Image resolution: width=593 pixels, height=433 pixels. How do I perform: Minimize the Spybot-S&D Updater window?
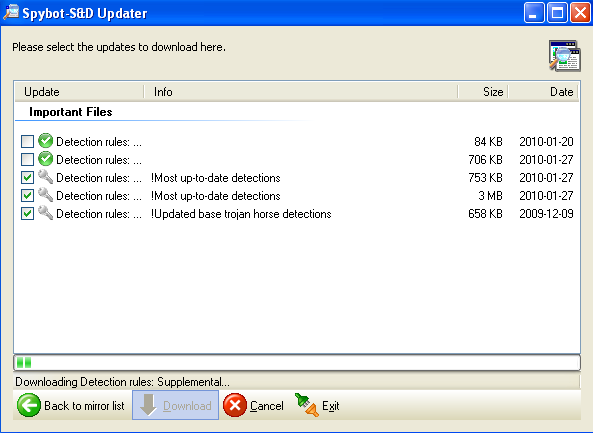tap(534, 13)
